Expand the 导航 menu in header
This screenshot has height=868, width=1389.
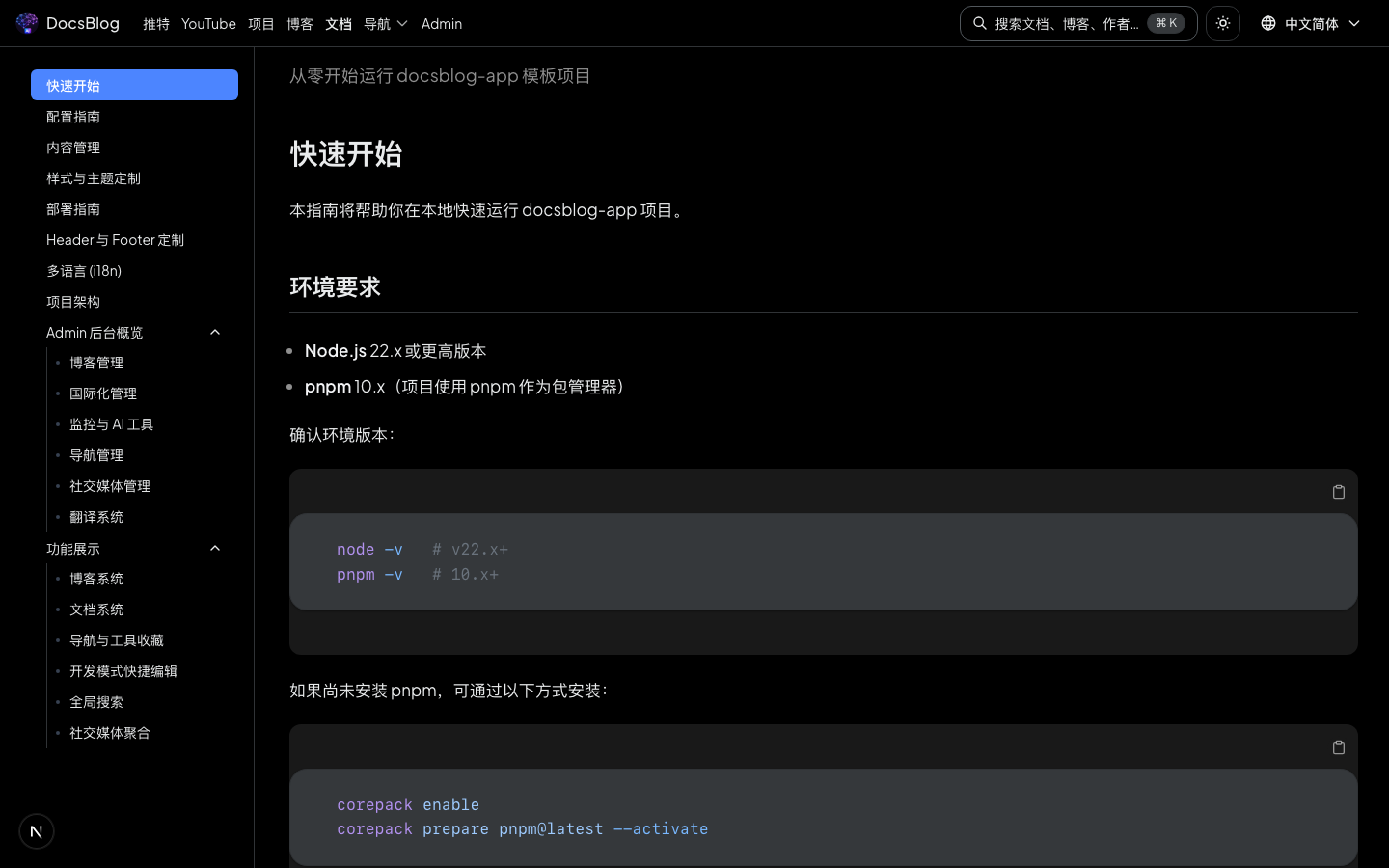(x=385, y=24)
